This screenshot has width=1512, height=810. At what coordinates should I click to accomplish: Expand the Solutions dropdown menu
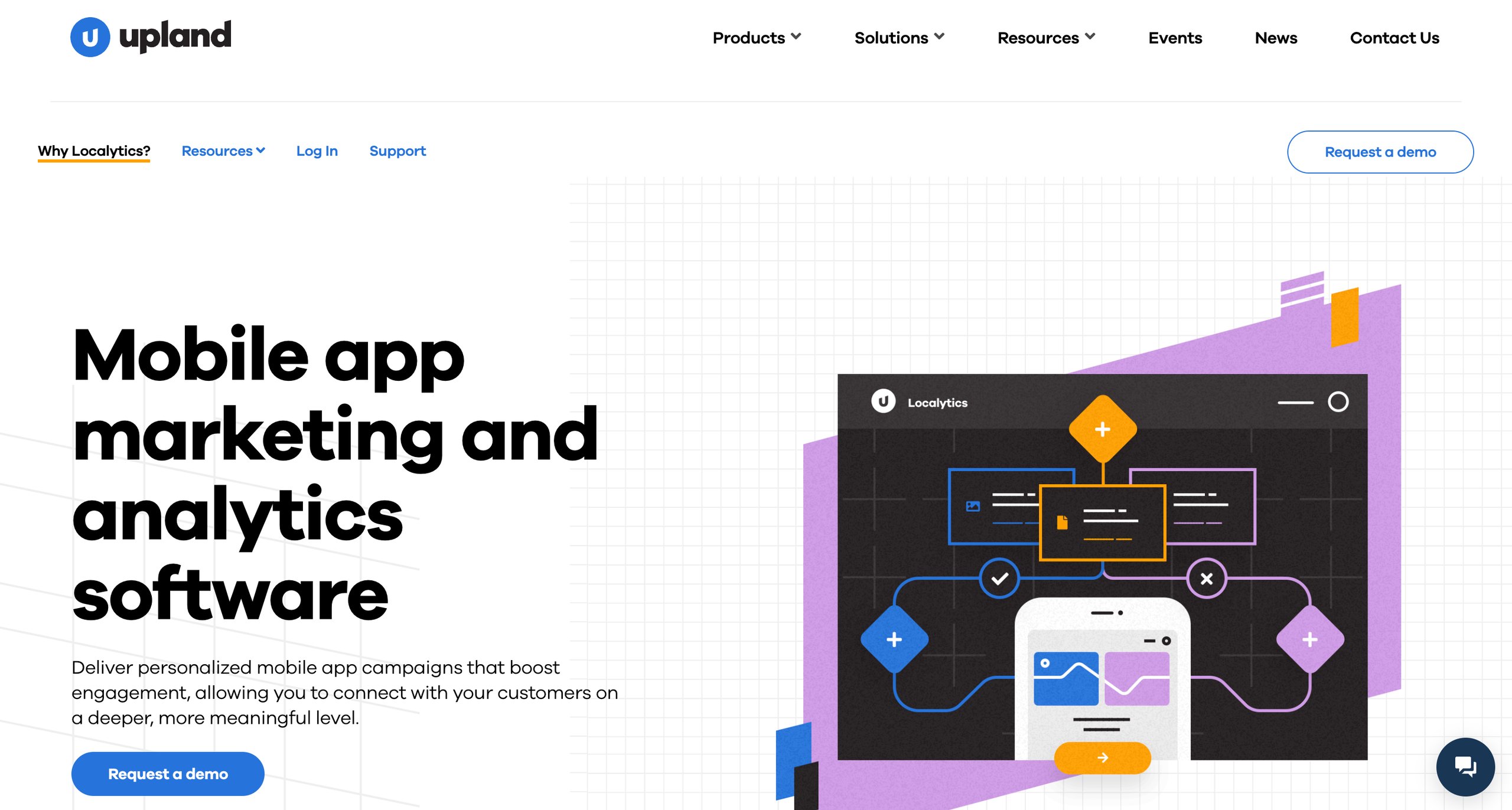897,38
